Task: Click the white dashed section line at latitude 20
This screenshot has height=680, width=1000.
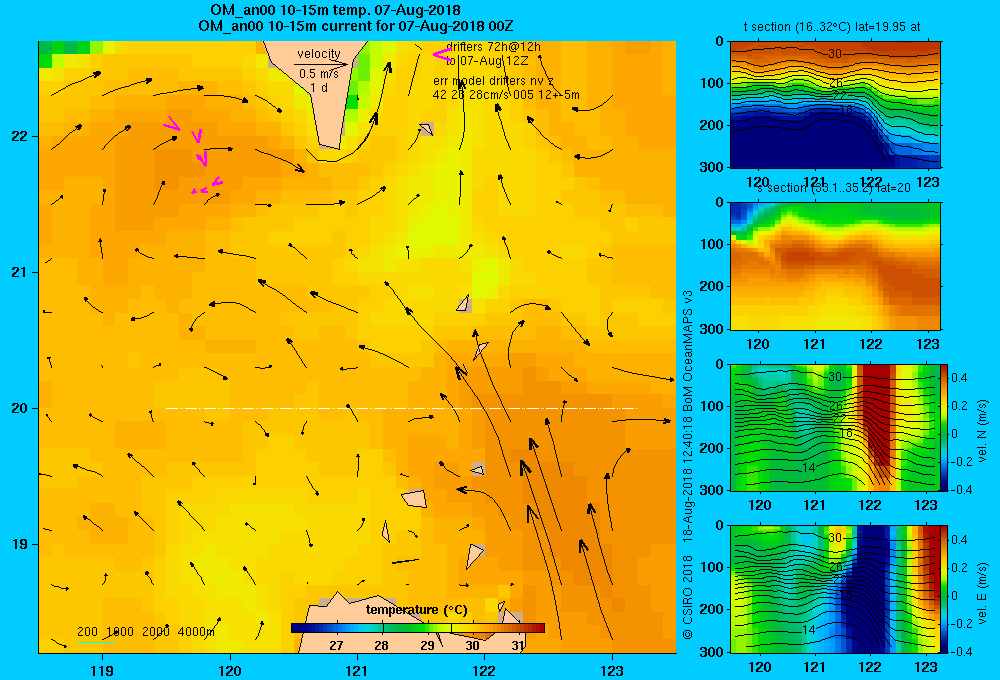Action: (401, 408)
